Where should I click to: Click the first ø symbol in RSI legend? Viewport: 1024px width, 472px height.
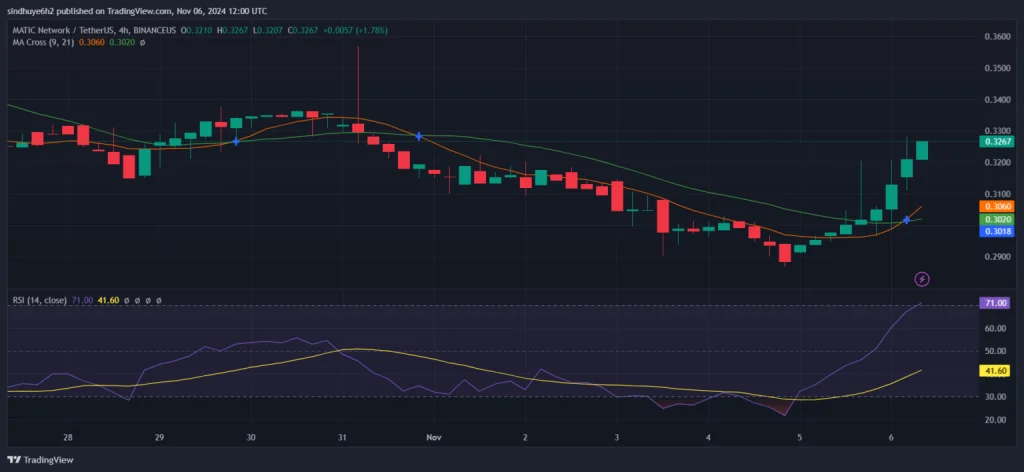pos(126,300)
